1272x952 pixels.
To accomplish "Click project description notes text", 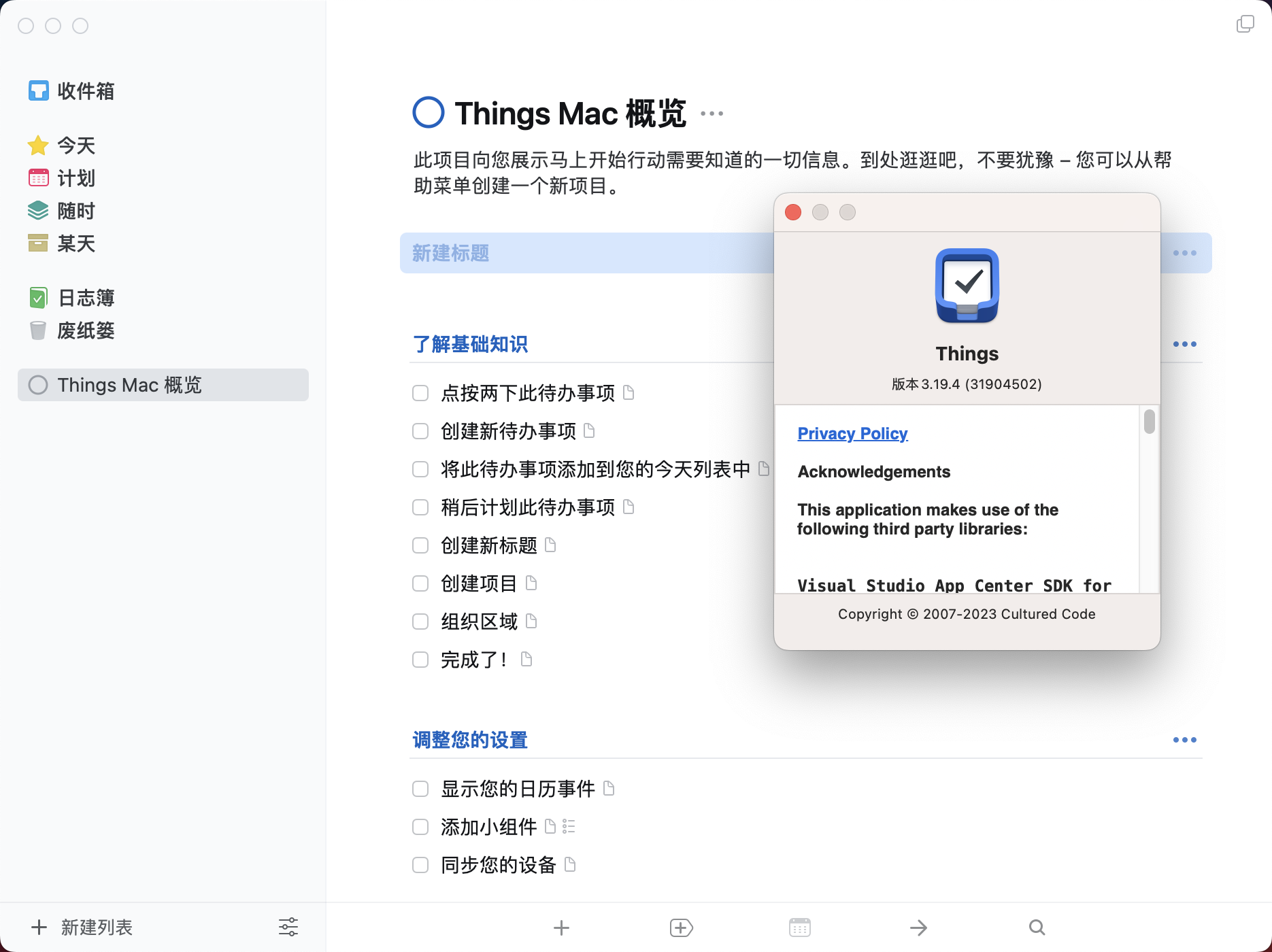I will click(x=792, y=173).
